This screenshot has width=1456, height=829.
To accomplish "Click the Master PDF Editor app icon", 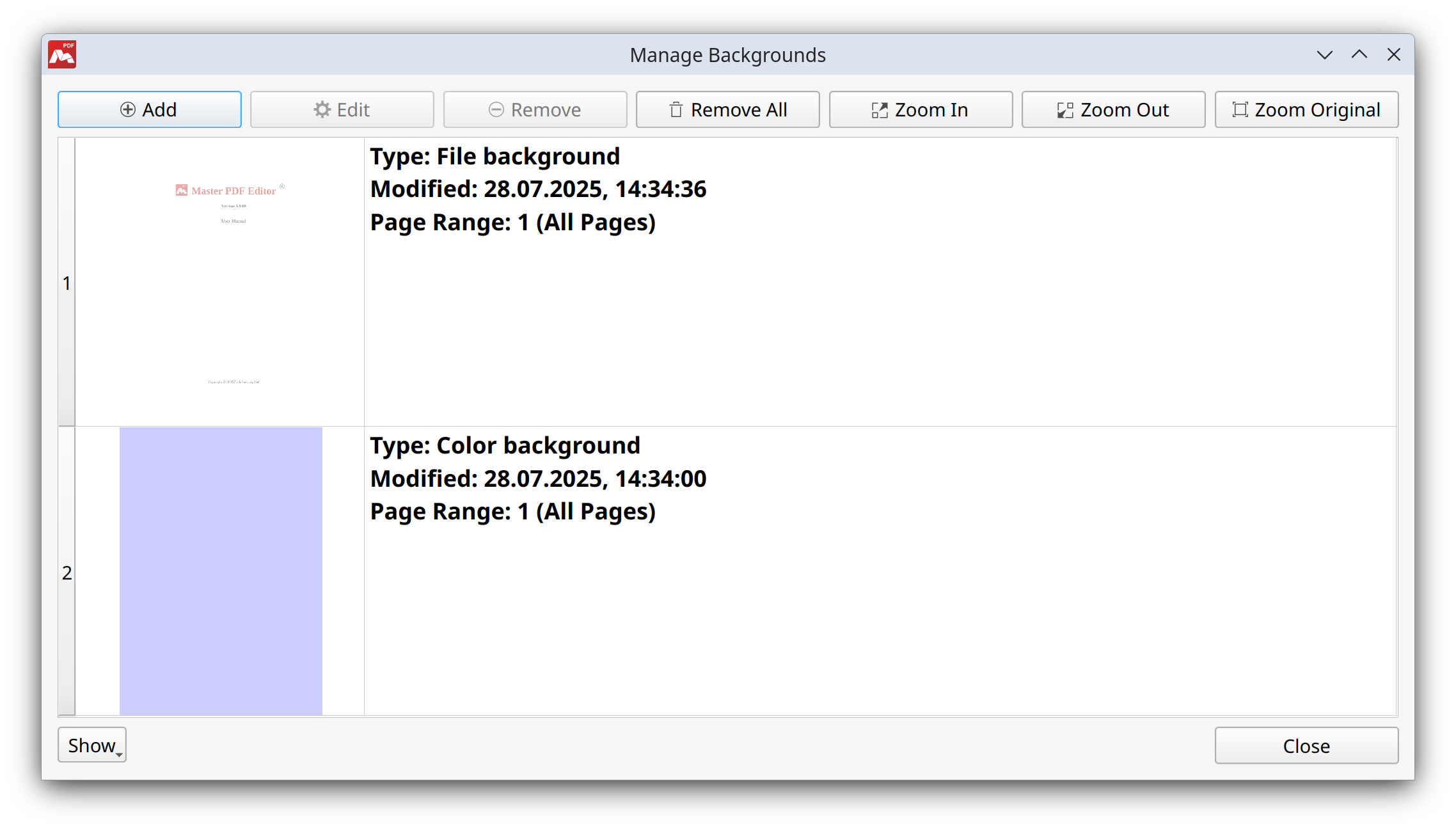I will click(62, 54).
